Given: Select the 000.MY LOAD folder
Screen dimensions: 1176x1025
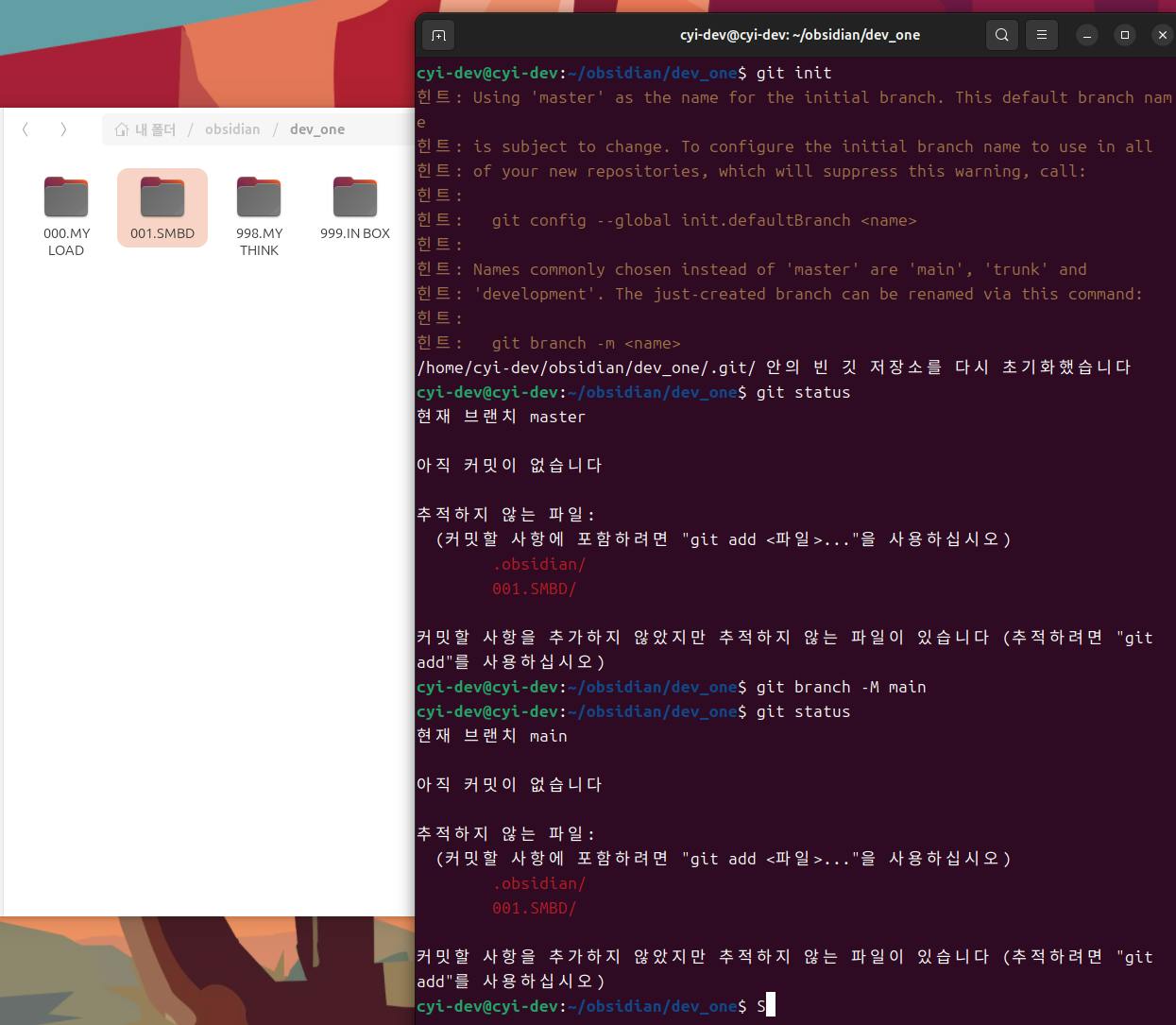Looking at the screenshot, I should (66, 215).
